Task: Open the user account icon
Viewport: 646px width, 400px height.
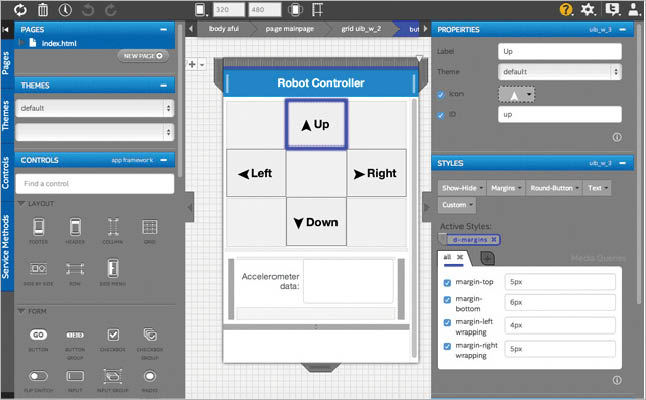Action: coord(634,9)
